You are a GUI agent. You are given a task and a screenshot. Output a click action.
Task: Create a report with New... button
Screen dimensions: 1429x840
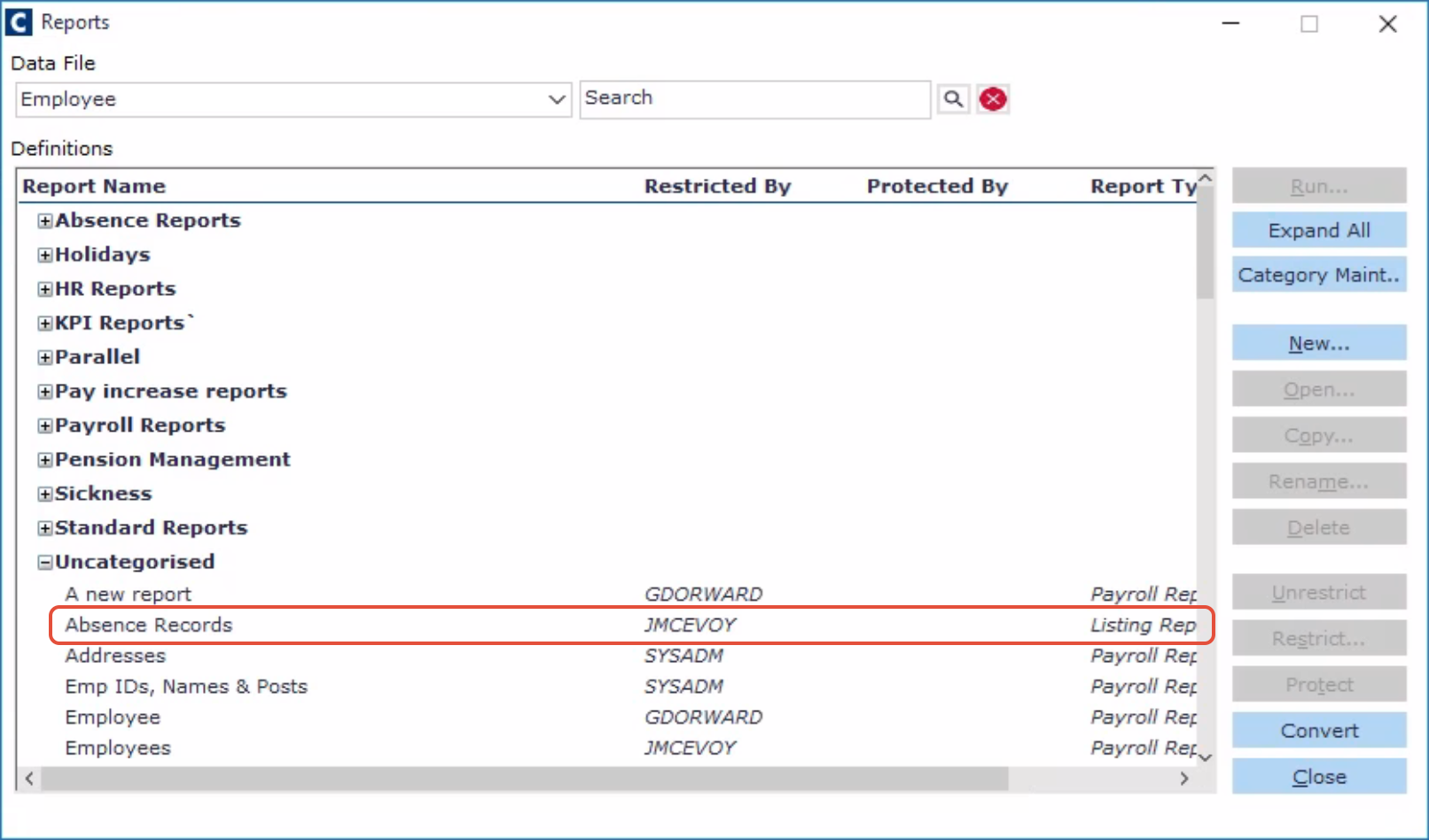(x=1319, y=343)
